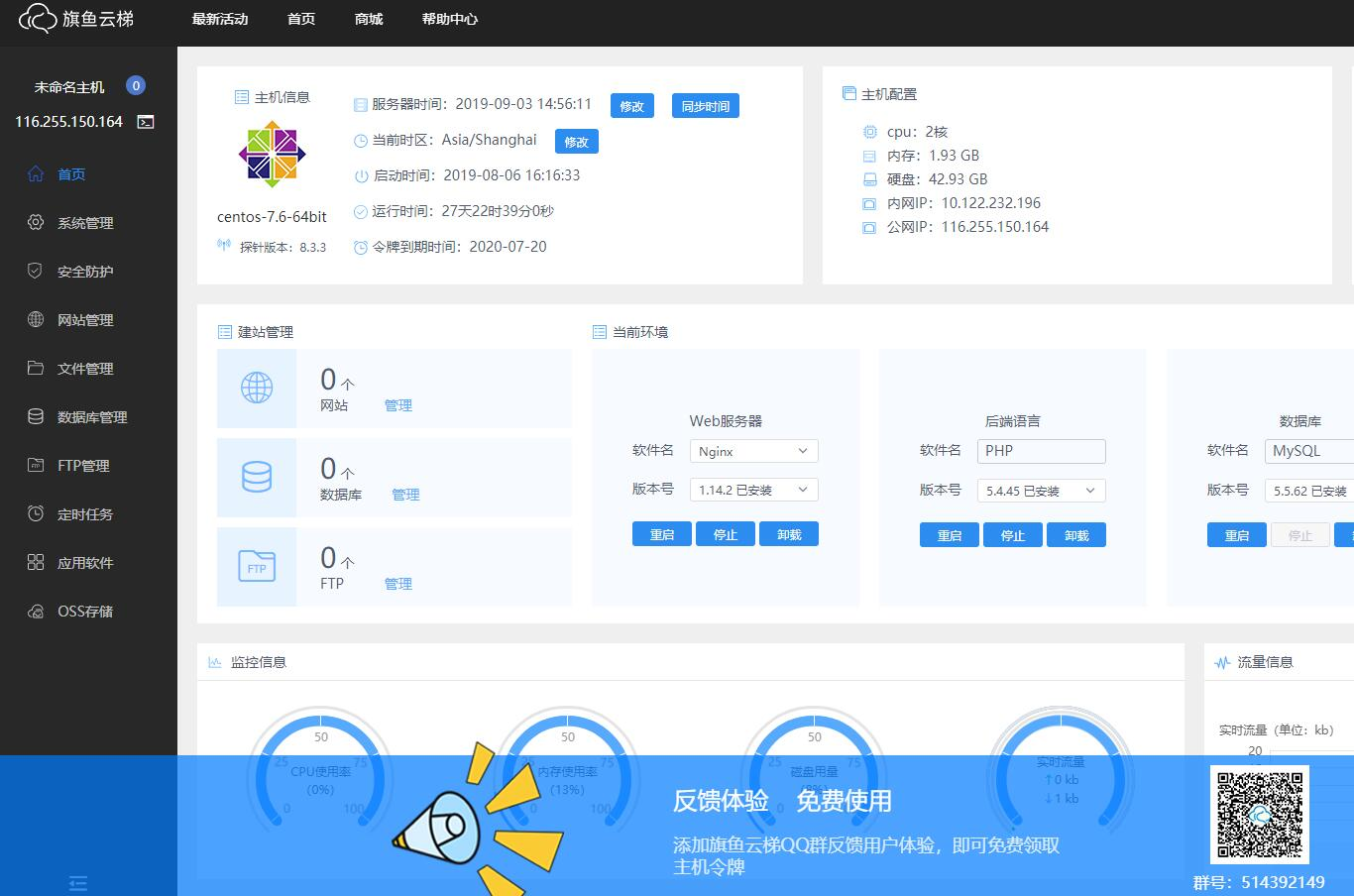The width and height of the screenshot is (1354, 896).
Task: Click the 定时任务 clock icon
Action: point(36,513)
